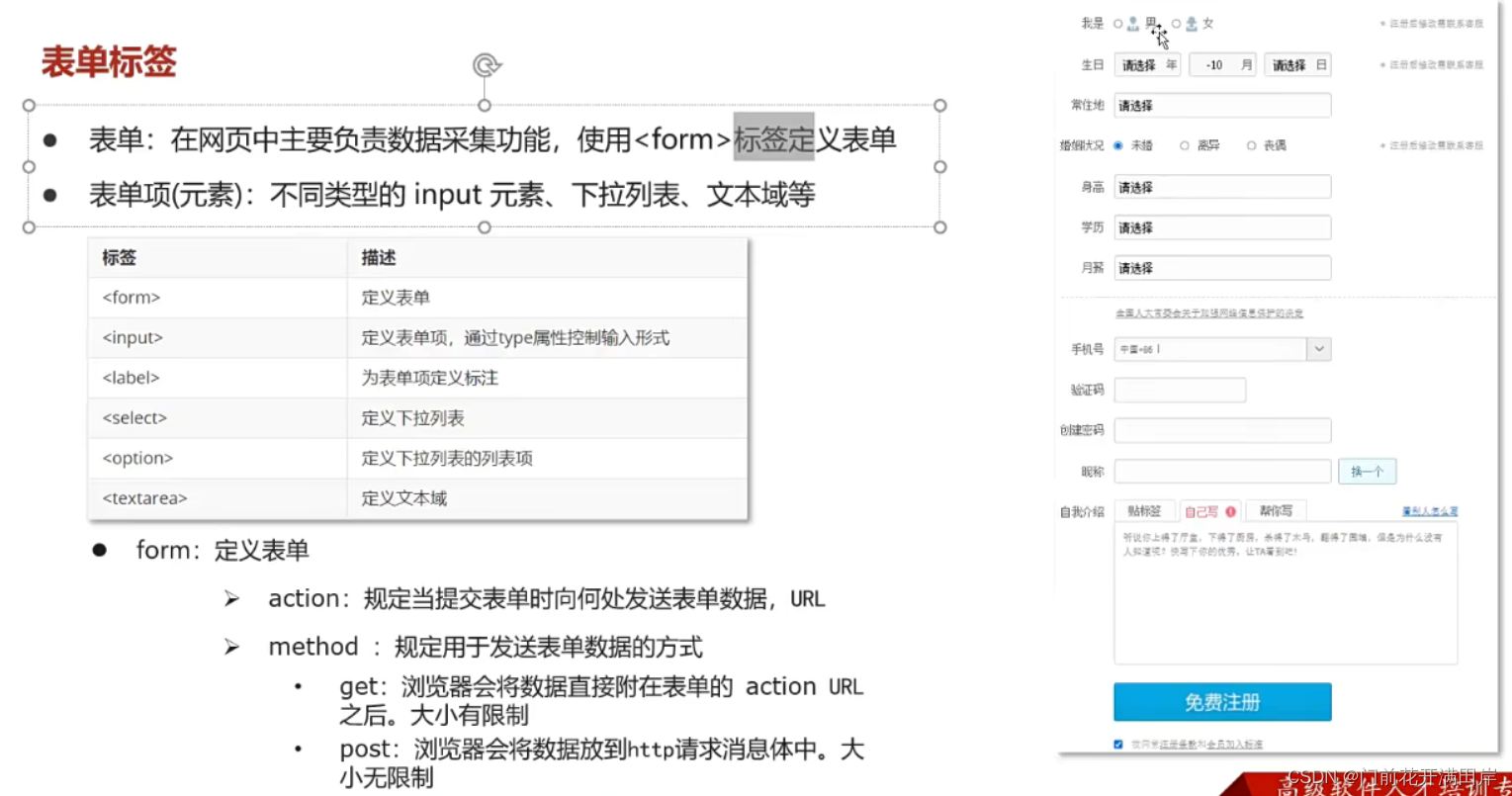Click the 免费注册 button
Image resolution: width=1512 pixels, height=796 pixels.
click(1222, 702)
